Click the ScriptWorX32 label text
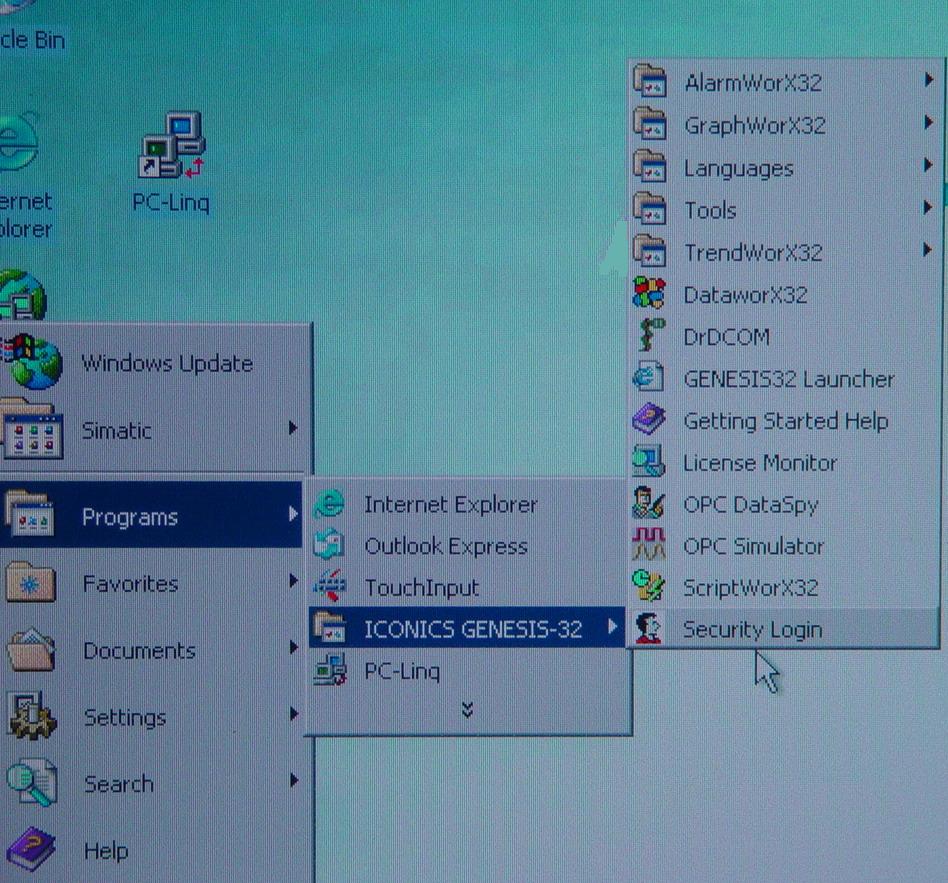This screenshot has height=883, width=948. (x=751, y=587)
